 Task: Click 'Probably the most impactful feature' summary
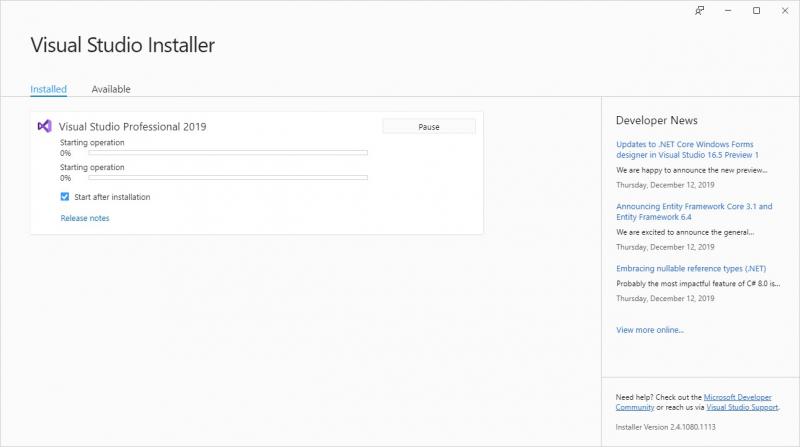[698, 284]
